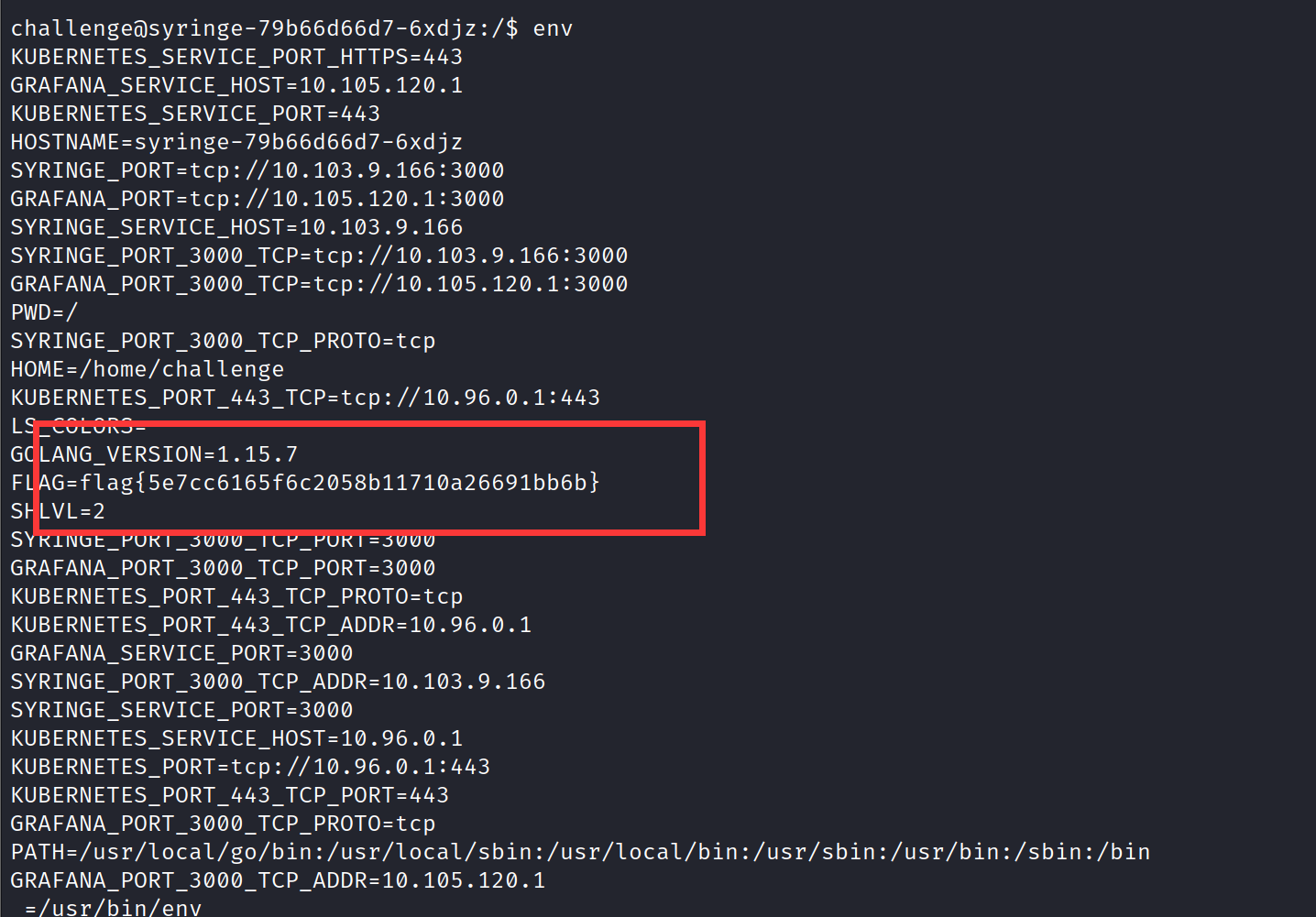Click the GRAFANA_PORT=tcp://10.105.120.1:3000 line
Screen dimensions: 1316x917
pos(258,199)
